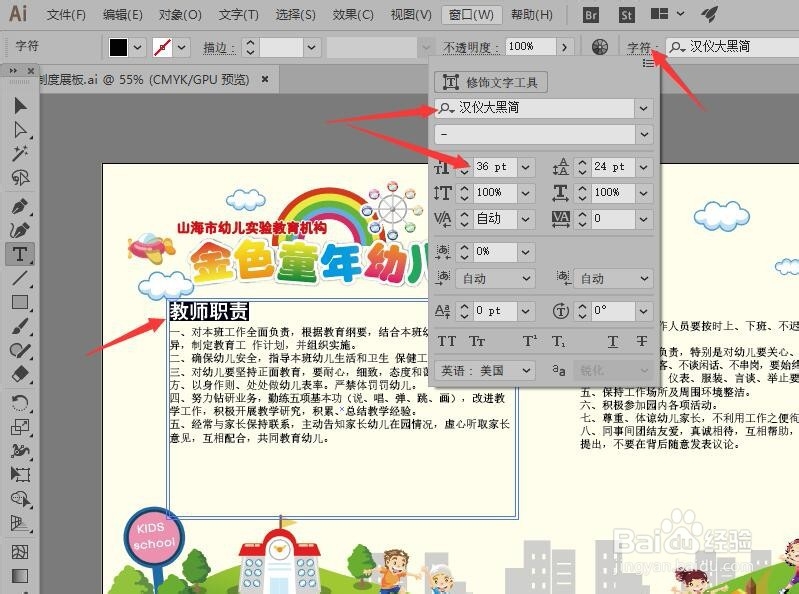Screen dimensions: 799x594
Task: Select the Lasso tool
Action: pyautogui.click(x=20, y=177)
